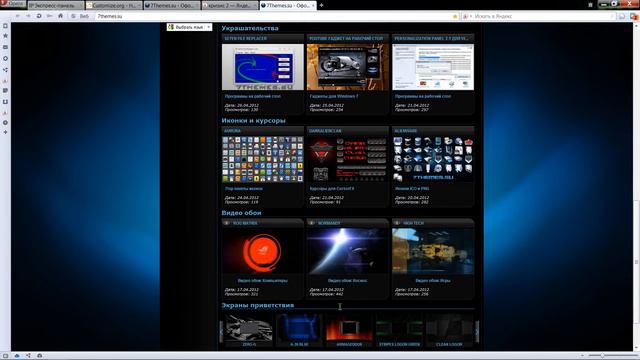Add a panel with sidebar plus icon
The image size is (640, 360).
(x=5, y=132)
